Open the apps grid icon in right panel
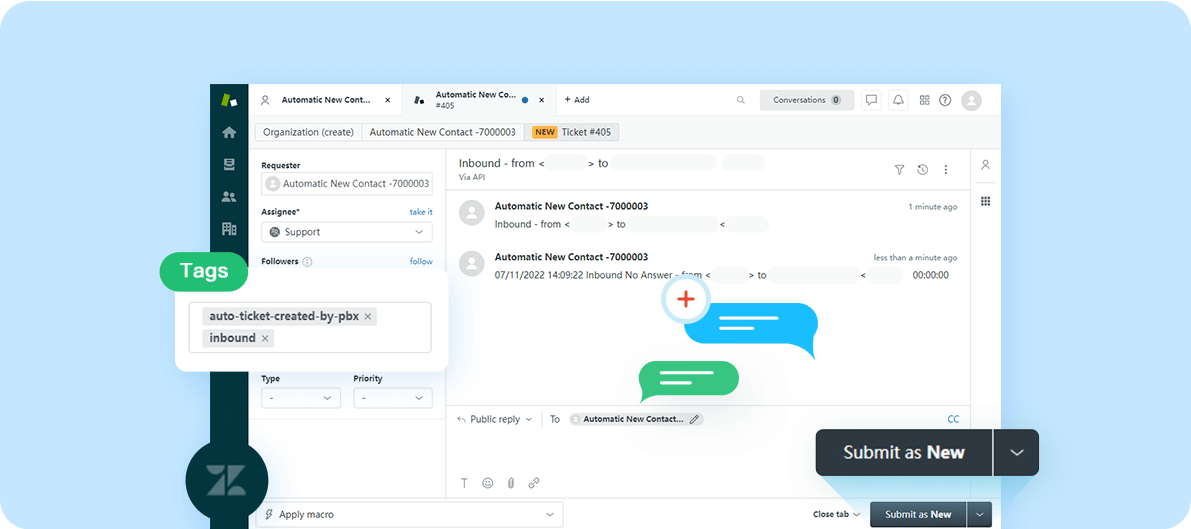 pyautogui.click(x=985, y=201)
